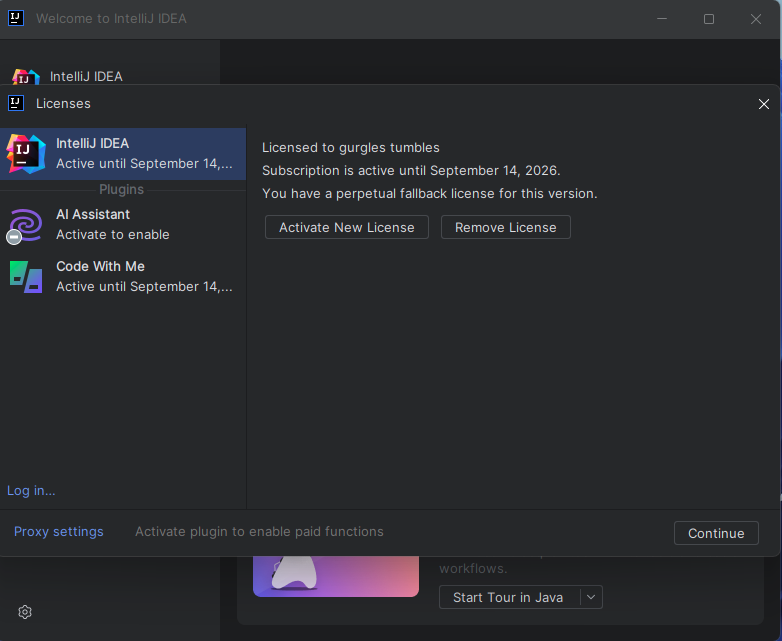This screenshot has height=641, width=782.
Task: Open the Log in... link
Action: [31, 490]
